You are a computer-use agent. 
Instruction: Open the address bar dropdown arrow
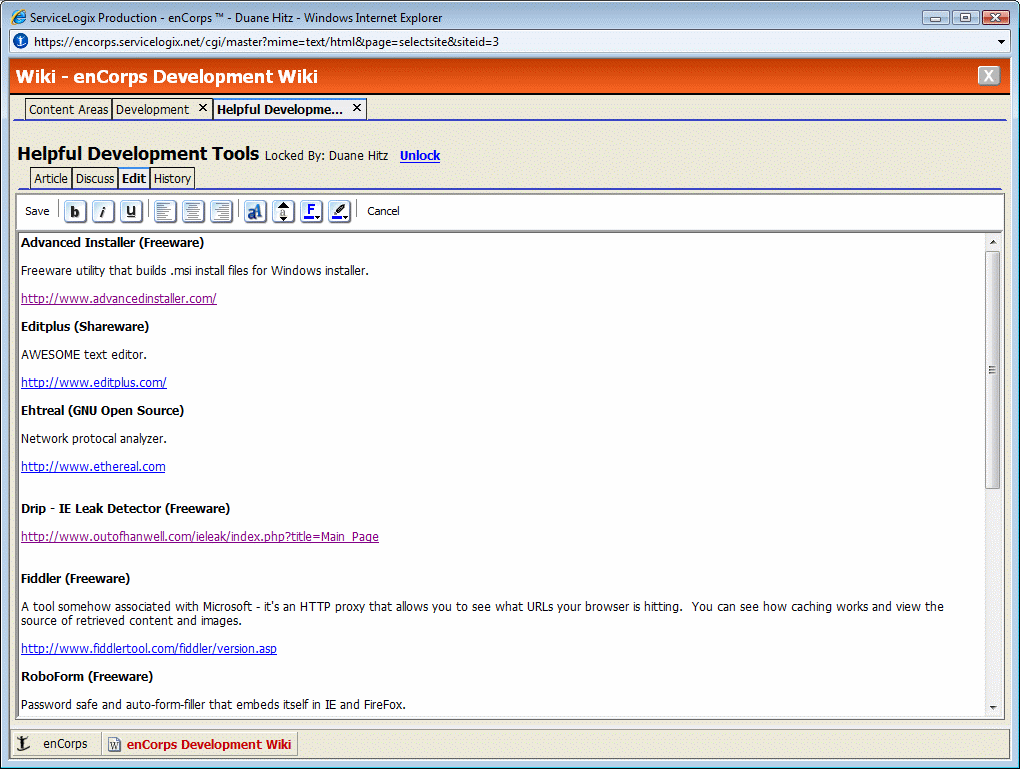(x=1001, y=42)
